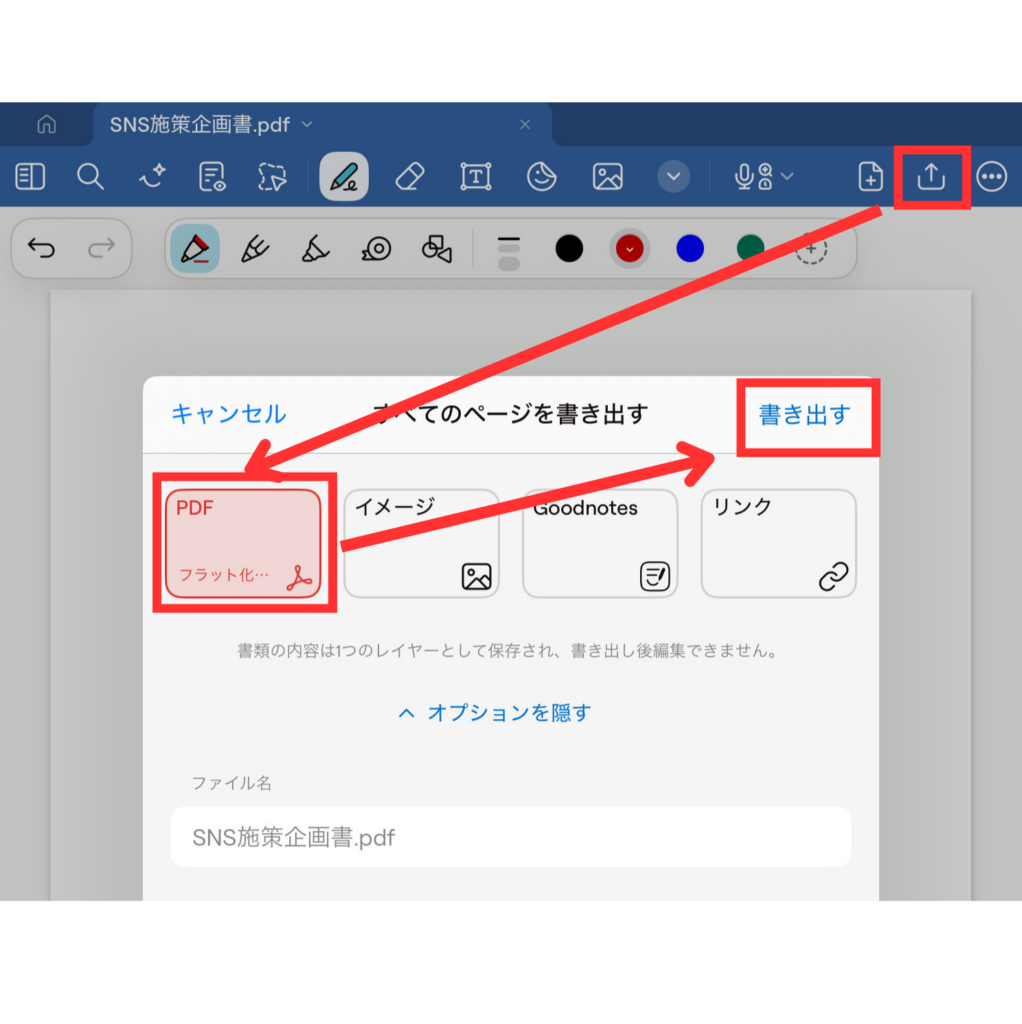This screenshot has width=1022, height=1024.
Task: Expand the microphone recording dropdown
Action: pos(787,177)
